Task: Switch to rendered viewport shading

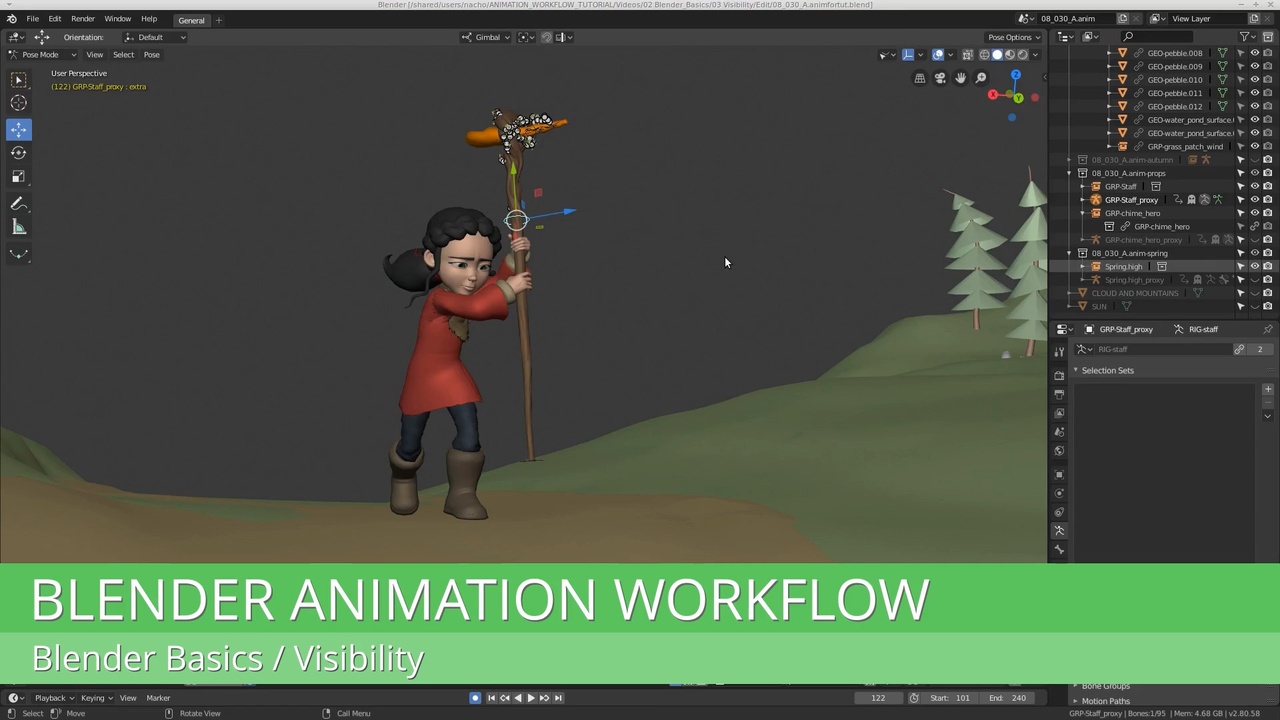Action: point(1022,55)
